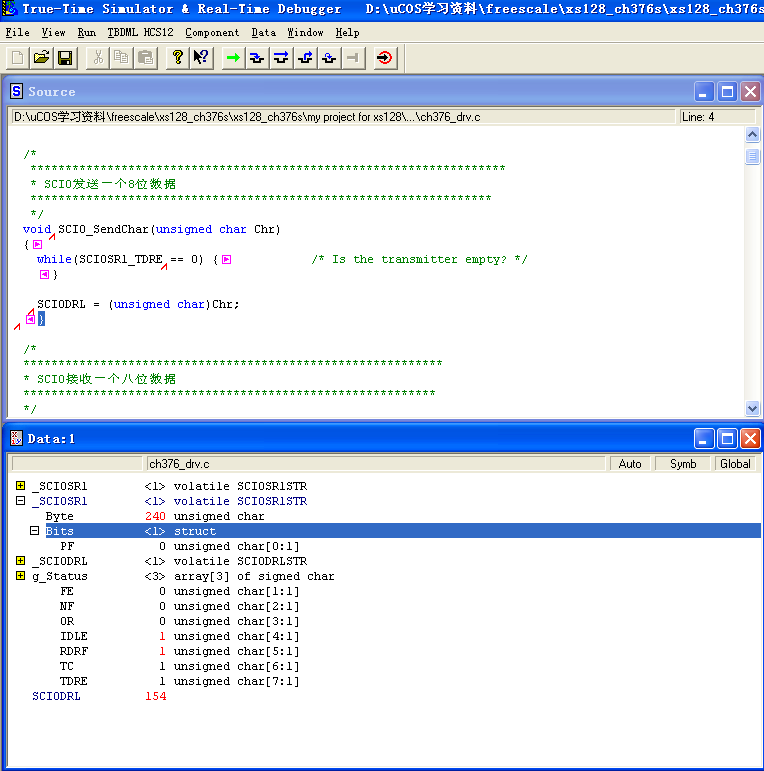Select the SCIODRL 154 row
The image size is (764, 771).
coord(386,696)
